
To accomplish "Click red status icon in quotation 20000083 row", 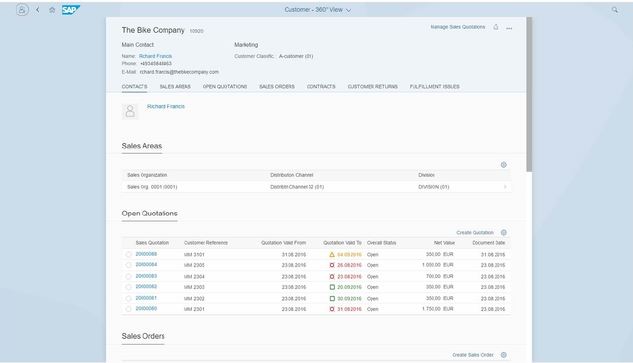I will click(332, 277).
